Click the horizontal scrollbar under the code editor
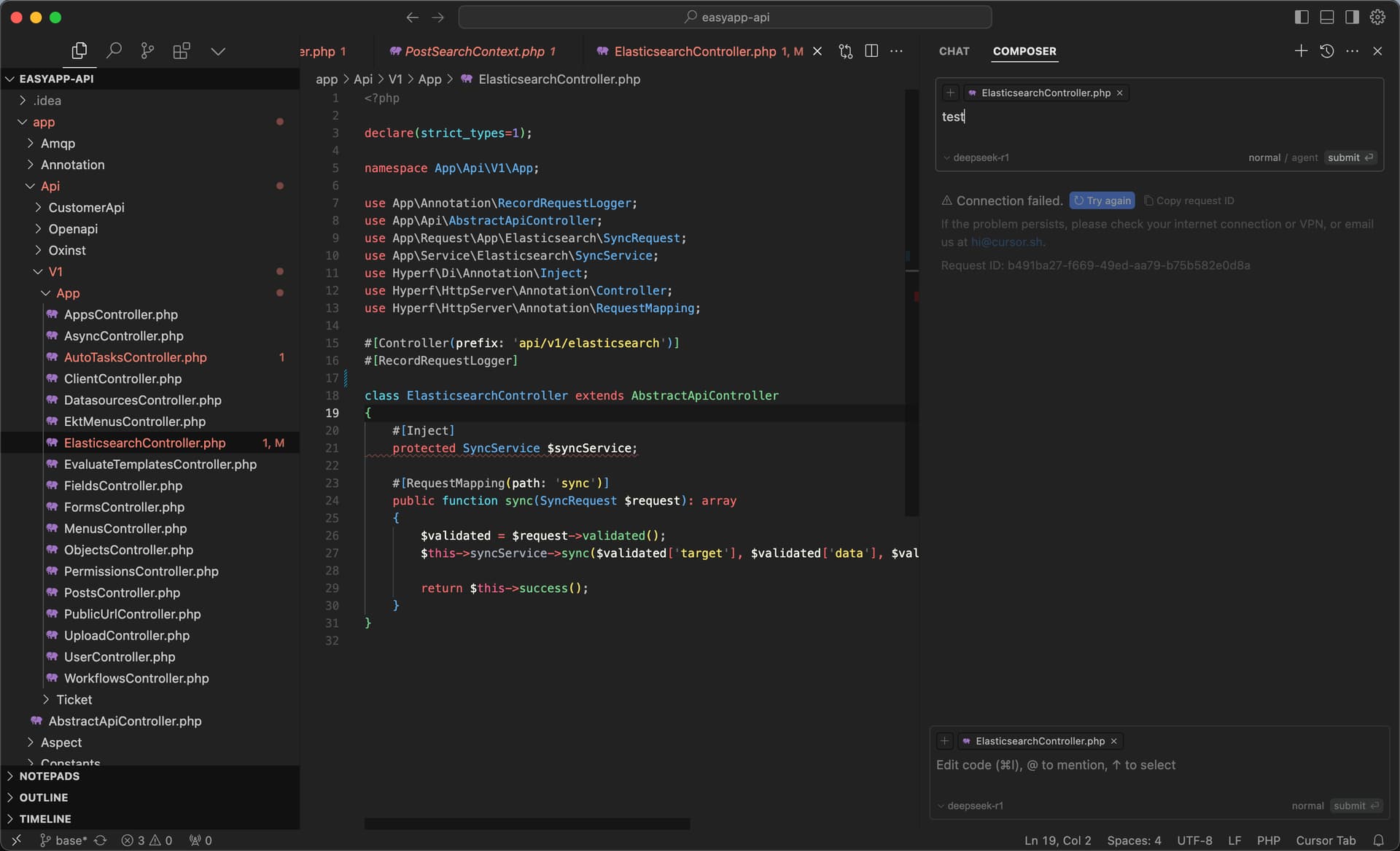 click(x=526, y=823)
